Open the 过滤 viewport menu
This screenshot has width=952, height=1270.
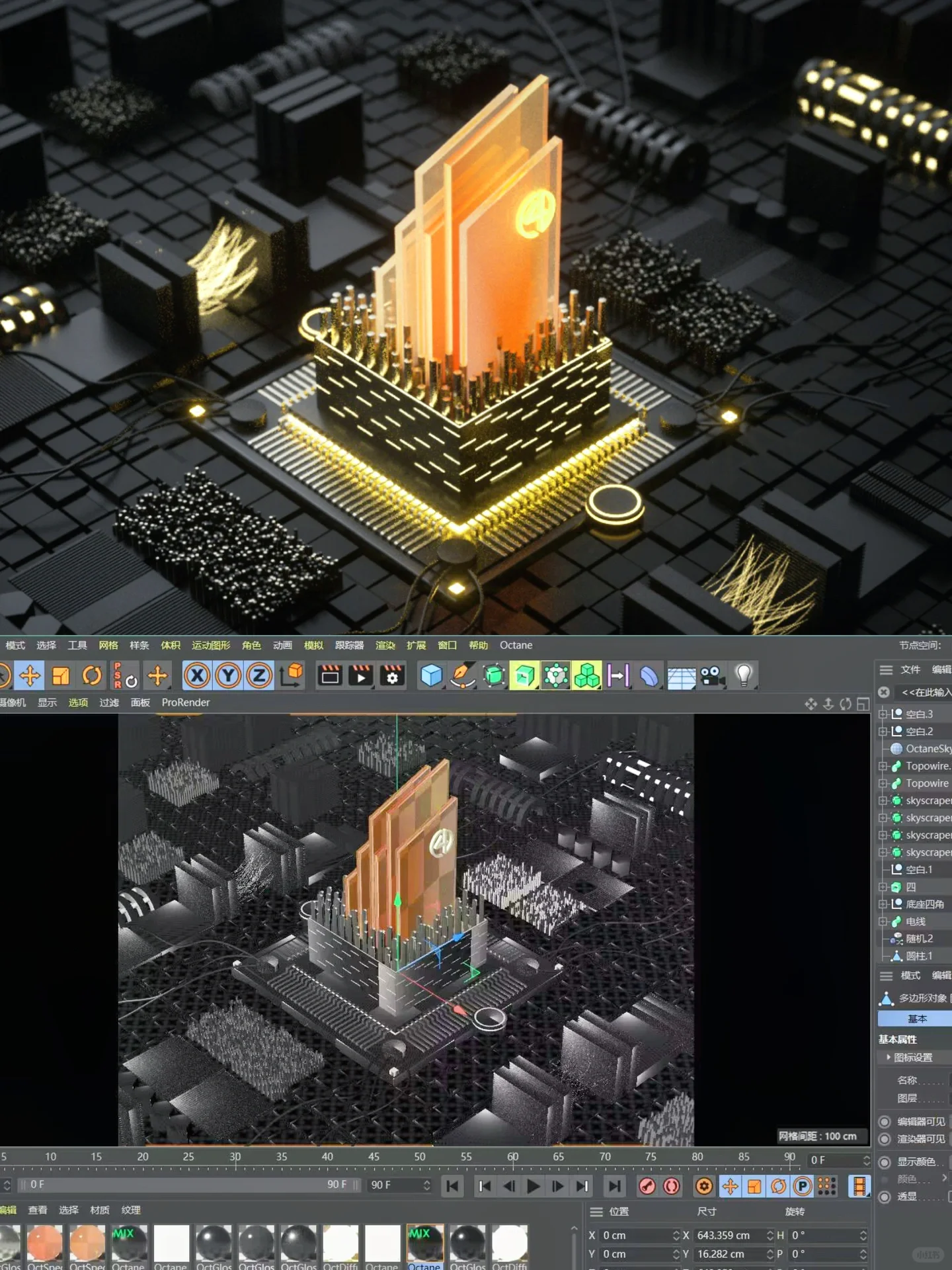tap(109, 702)
